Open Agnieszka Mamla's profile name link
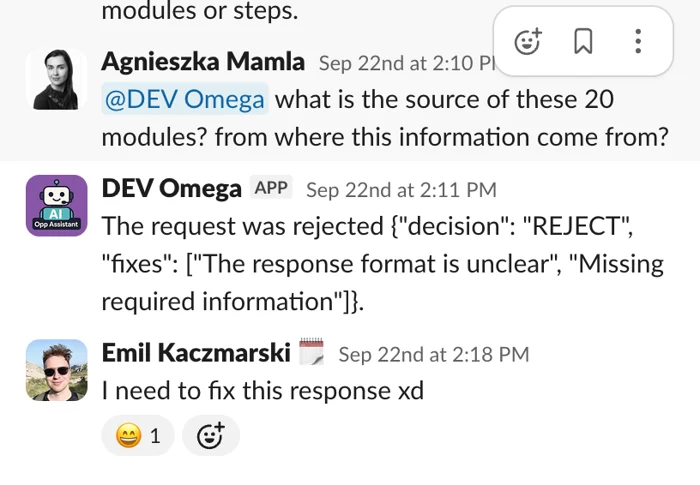The width and height of the screenshot is (700, 485). click(x=203, y=62)
